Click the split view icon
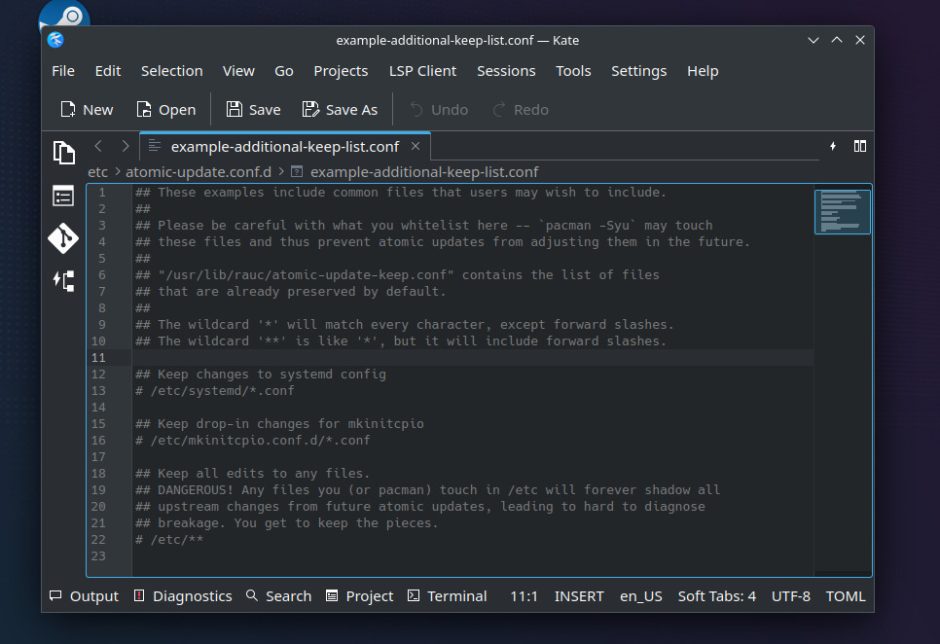Screen dimensions: 940x644 tap(860, 146)
